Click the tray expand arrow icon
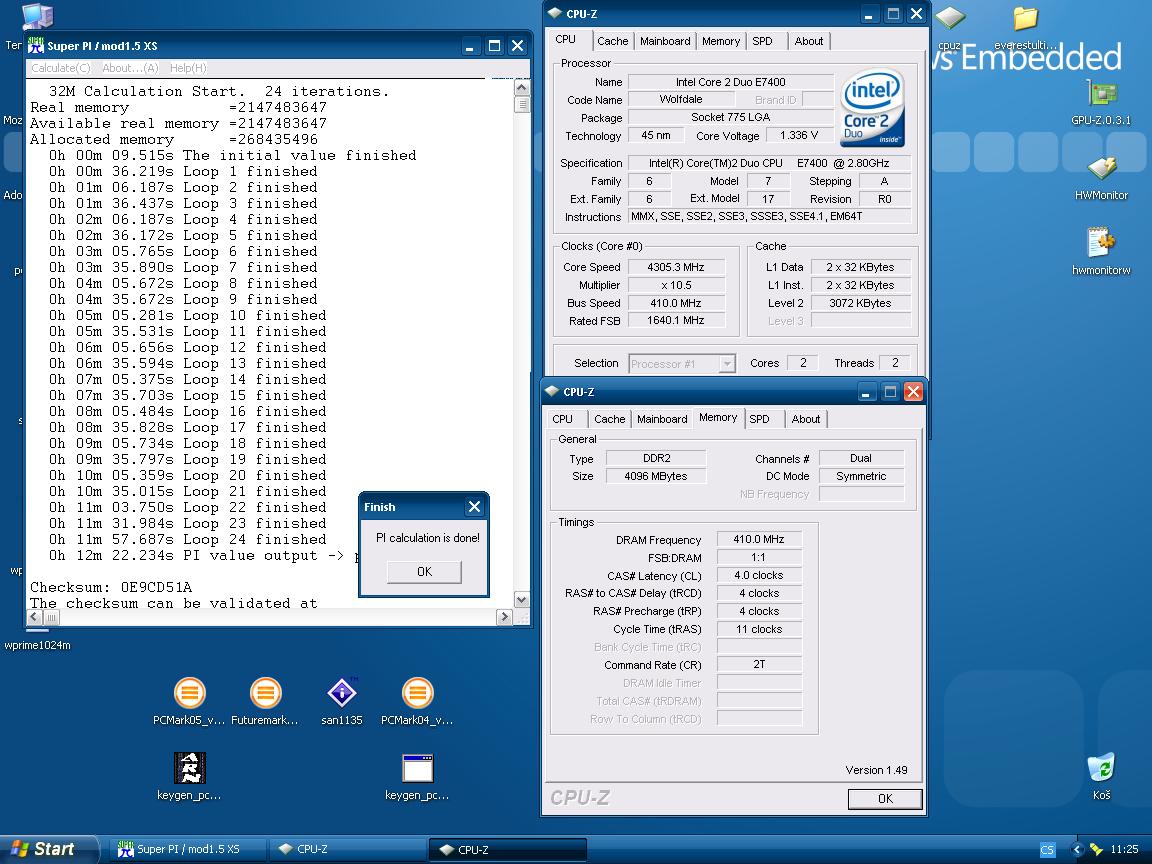Viewport: 1152px width, 864px height. (1077, 849)
